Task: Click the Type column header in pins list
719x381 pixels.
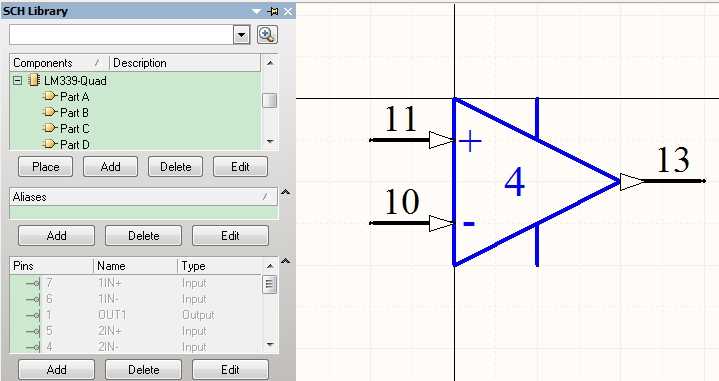Action: tap(220, 266)
